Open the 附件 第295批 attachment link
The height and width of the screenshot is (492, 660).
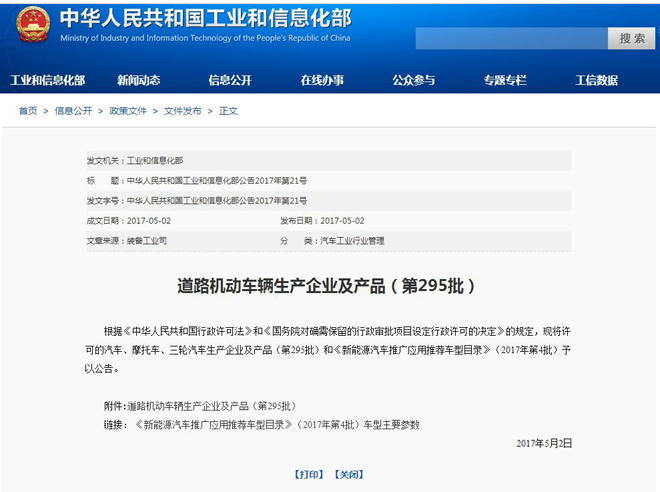pos(211,406)
